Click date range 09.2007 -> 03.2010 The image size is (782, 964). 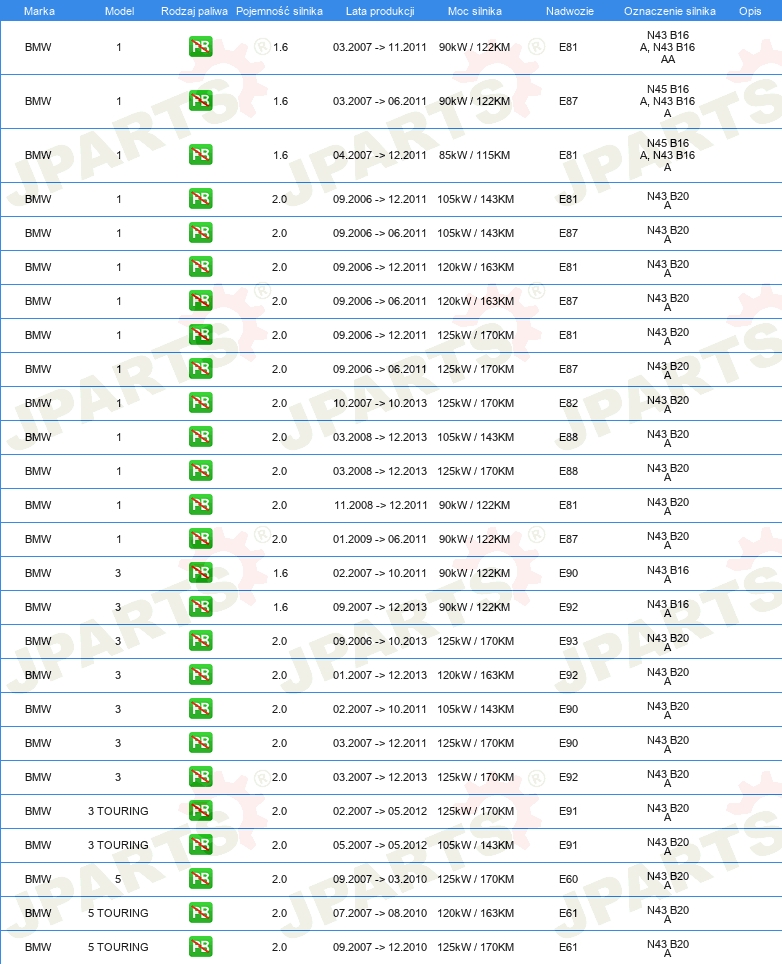pos(380,879)
